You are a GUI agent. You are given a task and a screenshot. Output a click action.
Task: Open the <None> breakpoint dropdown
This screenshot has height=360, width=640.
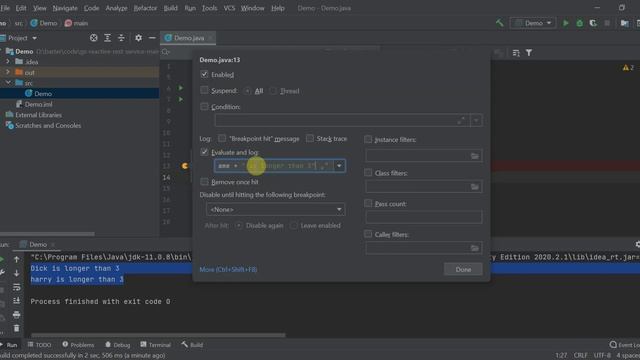[276, 209]
